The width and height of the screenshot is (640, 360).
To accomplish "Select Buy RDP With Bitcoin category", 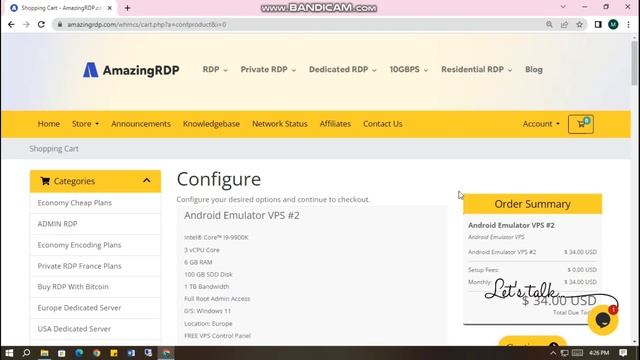I will coord(95,287).
